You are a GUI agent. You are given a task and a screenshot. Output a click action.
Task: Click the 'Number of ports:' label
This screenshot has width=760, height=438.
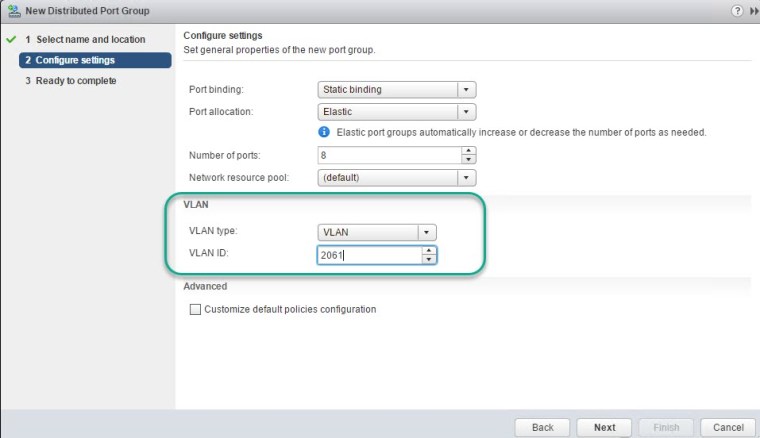(224, 156)
